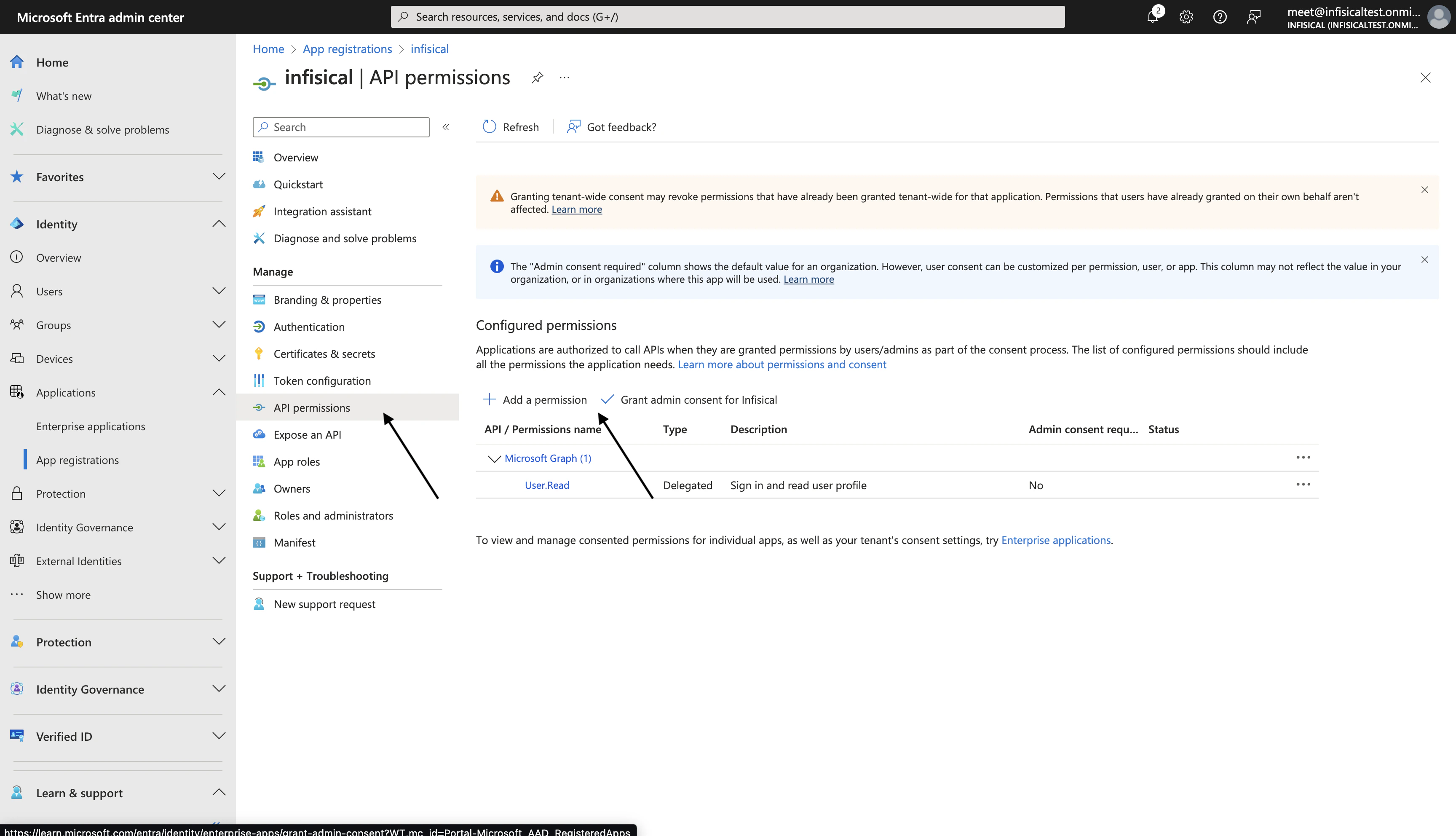Open the ellipsis next to page title
1456x836 pixels.
565,78
